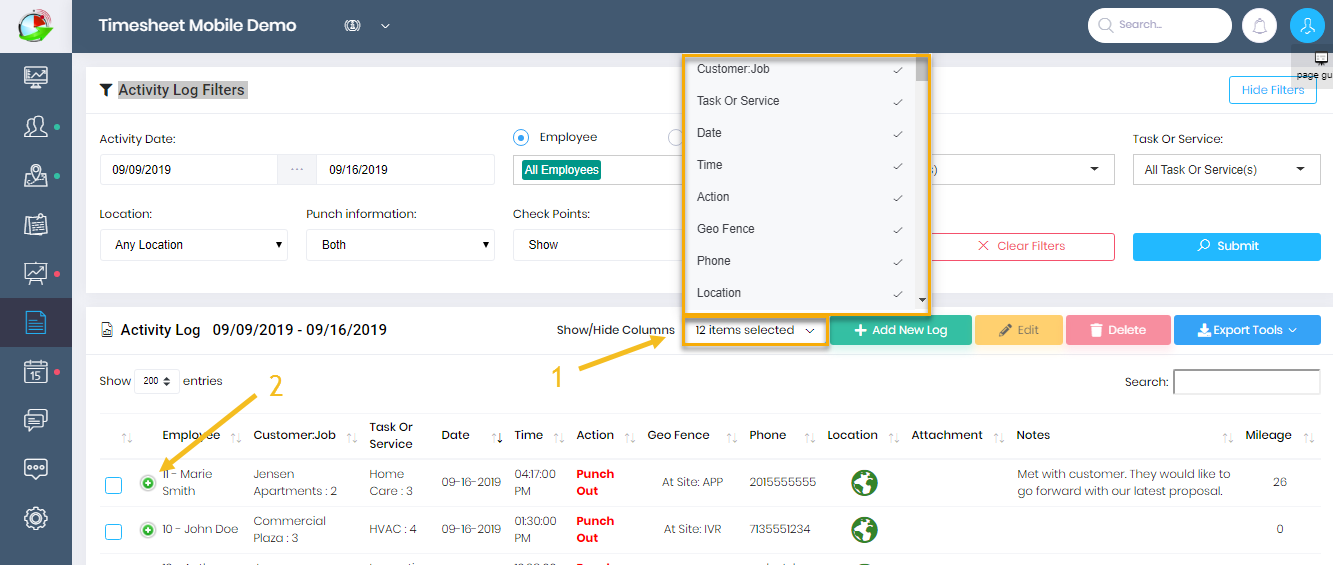
Task: Toggle the Geo Fence column option
Action: (799, 229)
